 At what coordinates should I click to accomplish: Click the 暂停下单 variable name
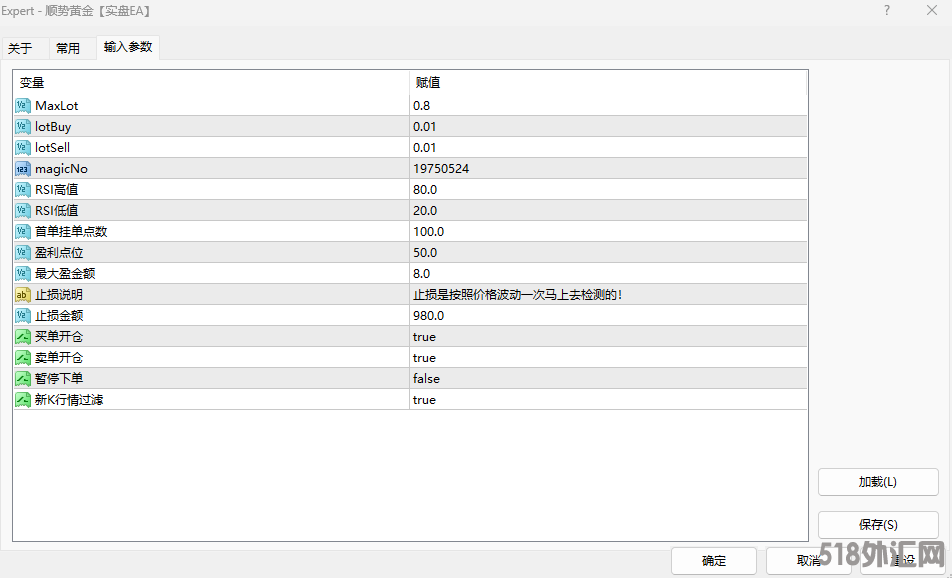[59, 378]
